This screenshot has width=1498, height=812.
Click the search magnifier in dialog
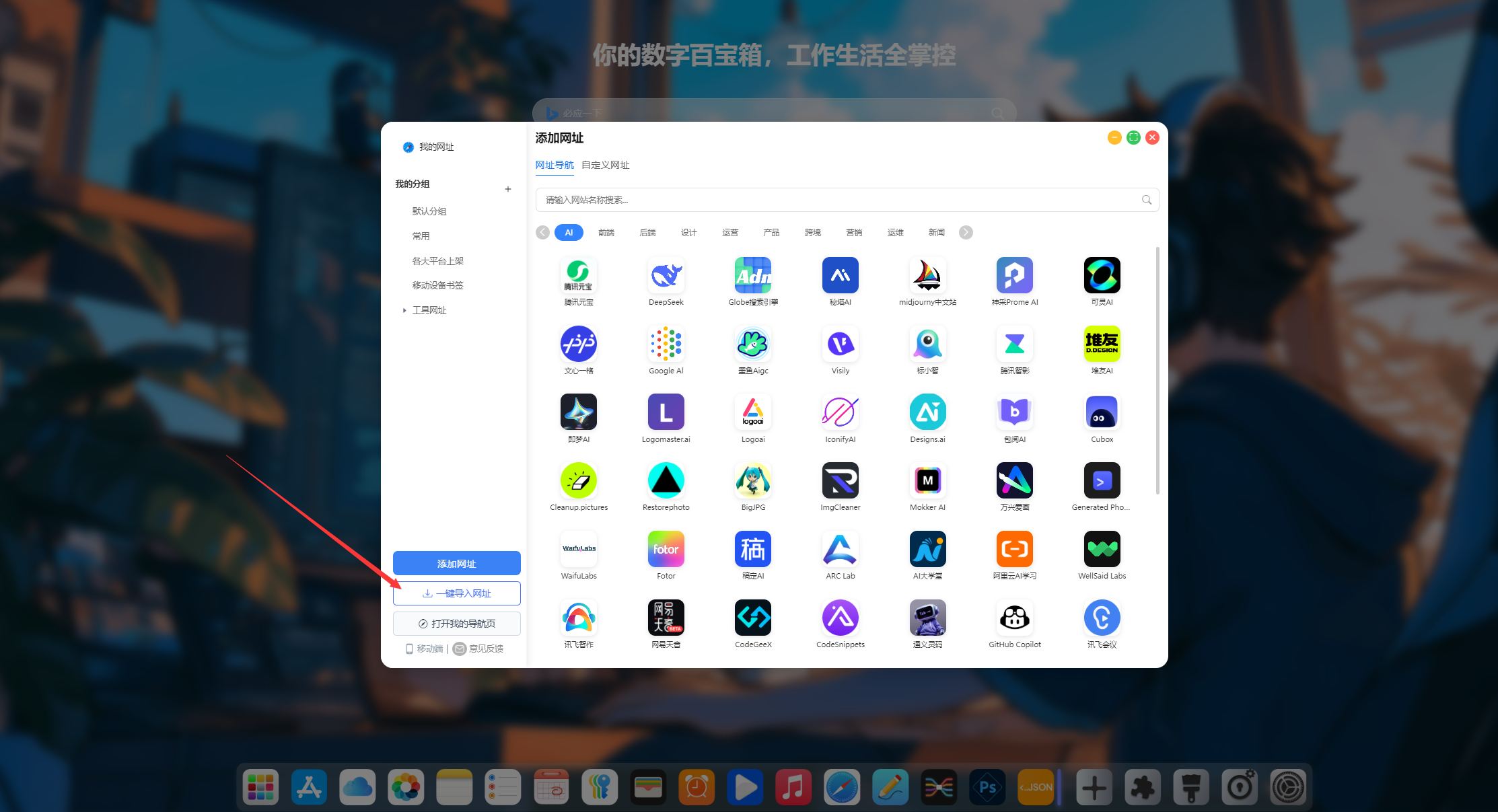[x=1147, y=200]
